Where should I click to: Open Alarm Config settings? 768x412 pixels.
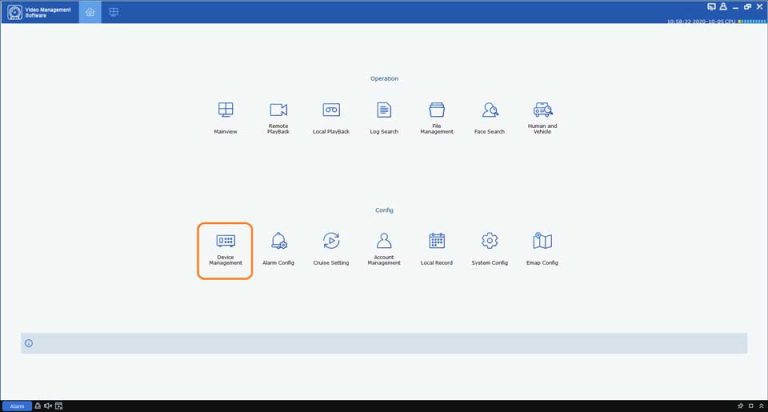tap(278, 241)
